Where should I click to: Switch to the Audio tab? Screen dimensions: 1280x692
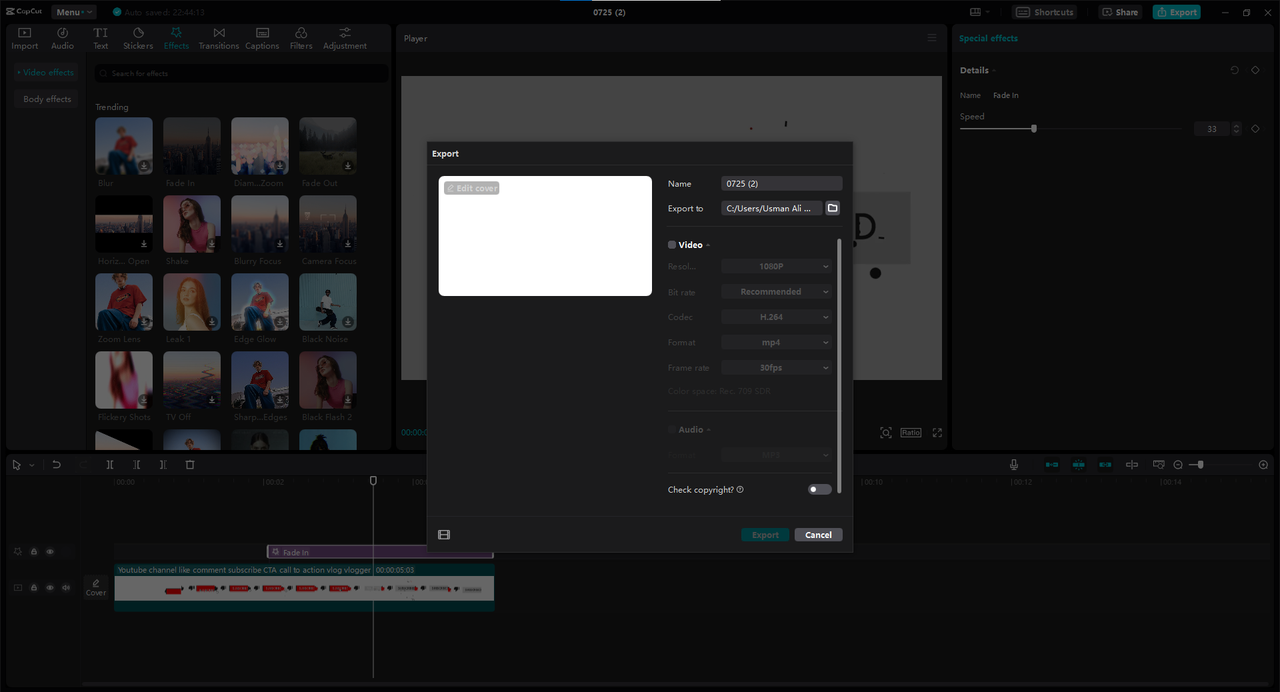pyautogui.click(x=63, y=38)
